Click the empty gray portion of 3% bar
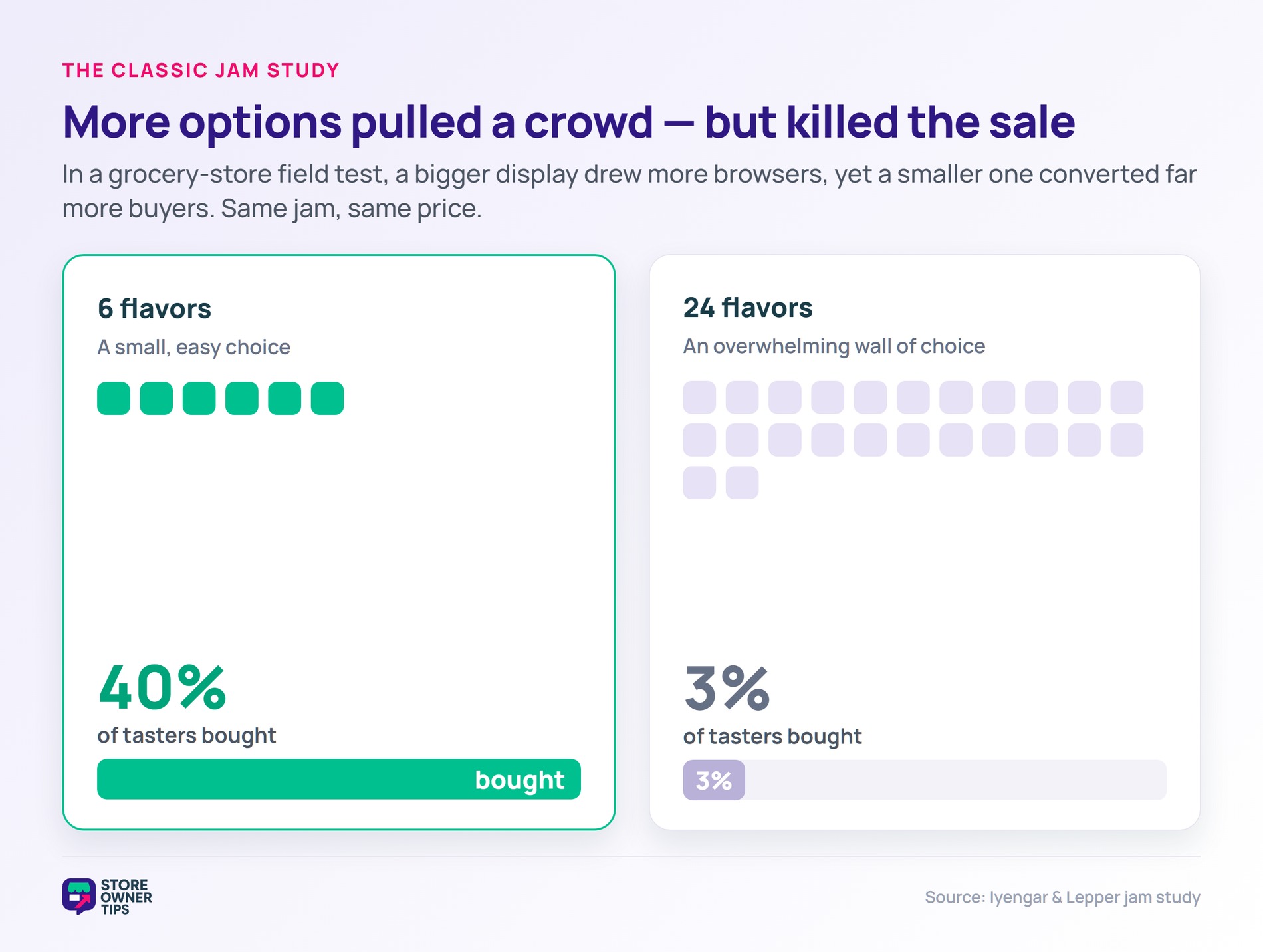The height and width of the screenshot is (952, 1263). click(x=956, y=780)
